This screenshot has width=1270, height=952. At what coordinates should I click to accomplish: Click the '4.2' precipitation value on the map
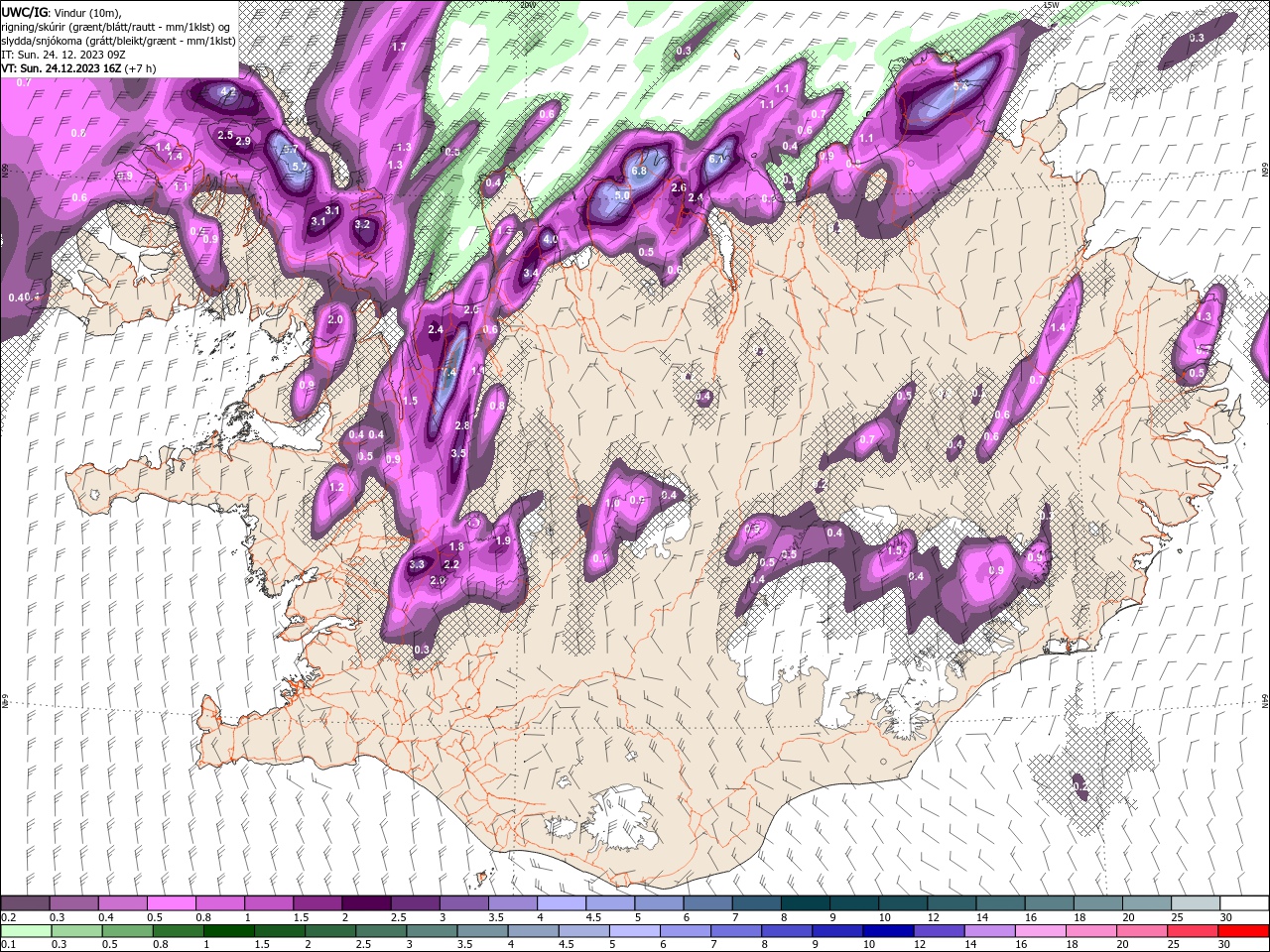coord(227,92)
